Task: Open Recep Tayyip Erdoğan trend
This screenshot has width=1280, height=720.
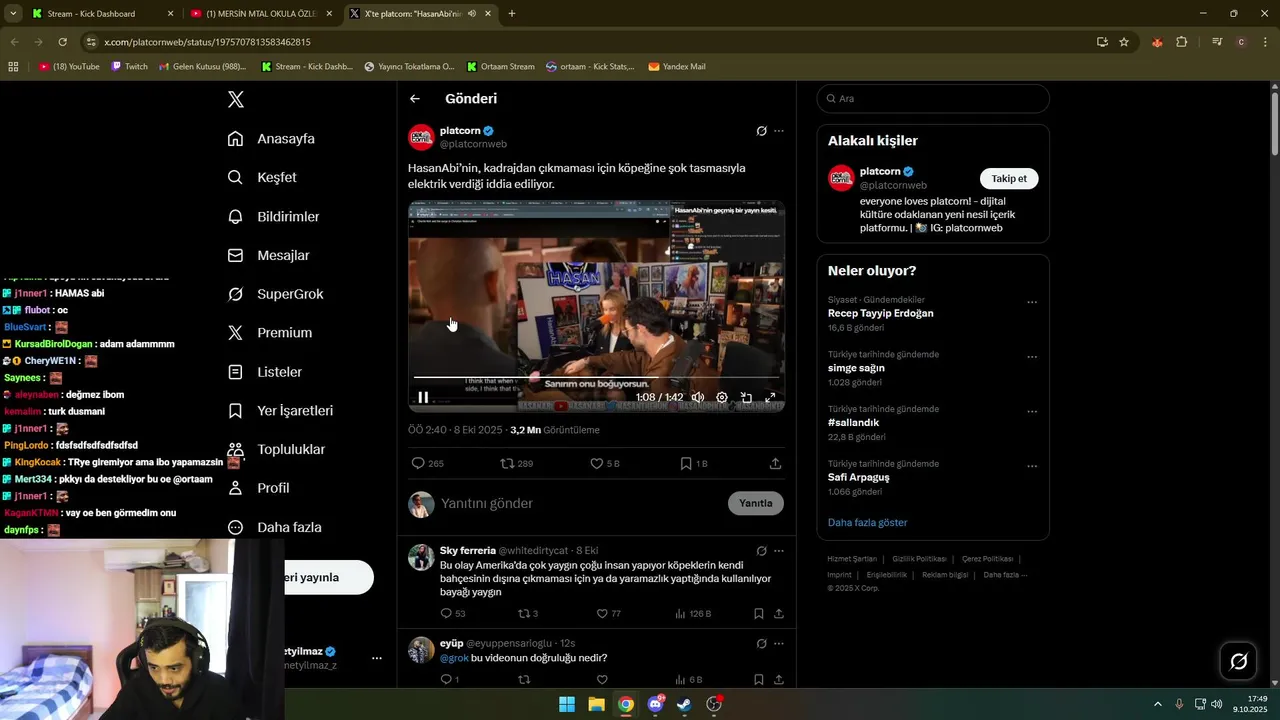Action: pos(880,313)
